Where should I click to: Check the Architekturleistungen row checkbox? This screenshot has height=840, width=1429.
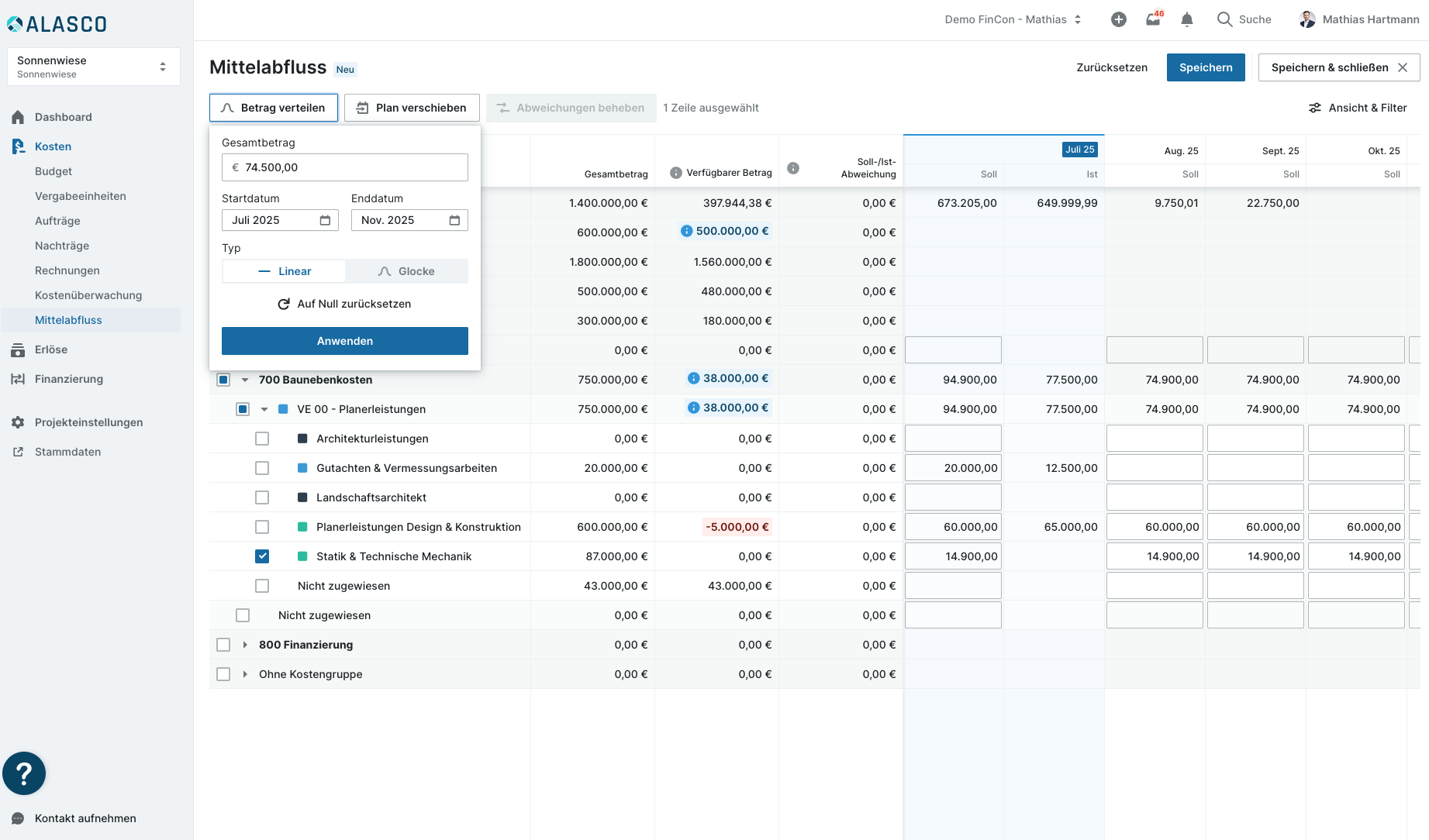[262, 439]
